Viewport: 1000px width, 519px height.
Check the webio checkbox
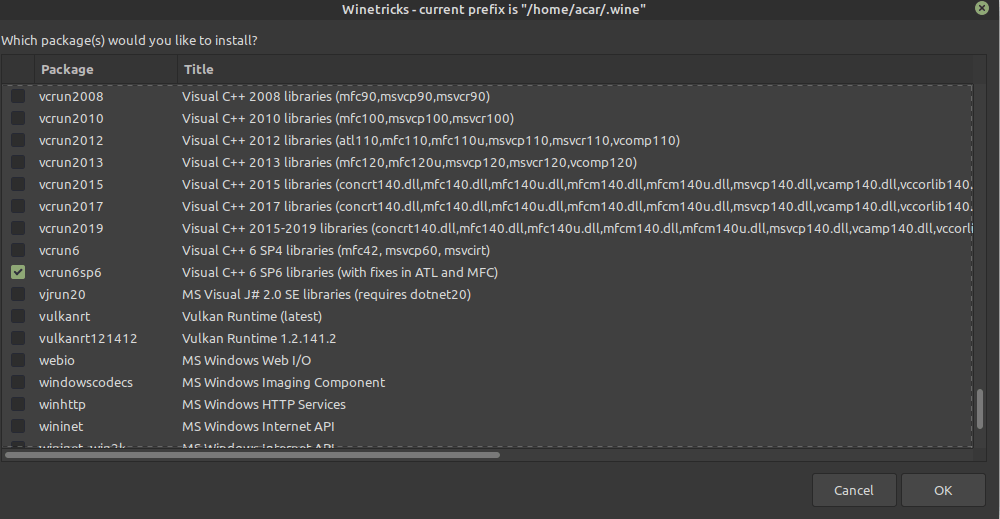(x=18, y=360)
